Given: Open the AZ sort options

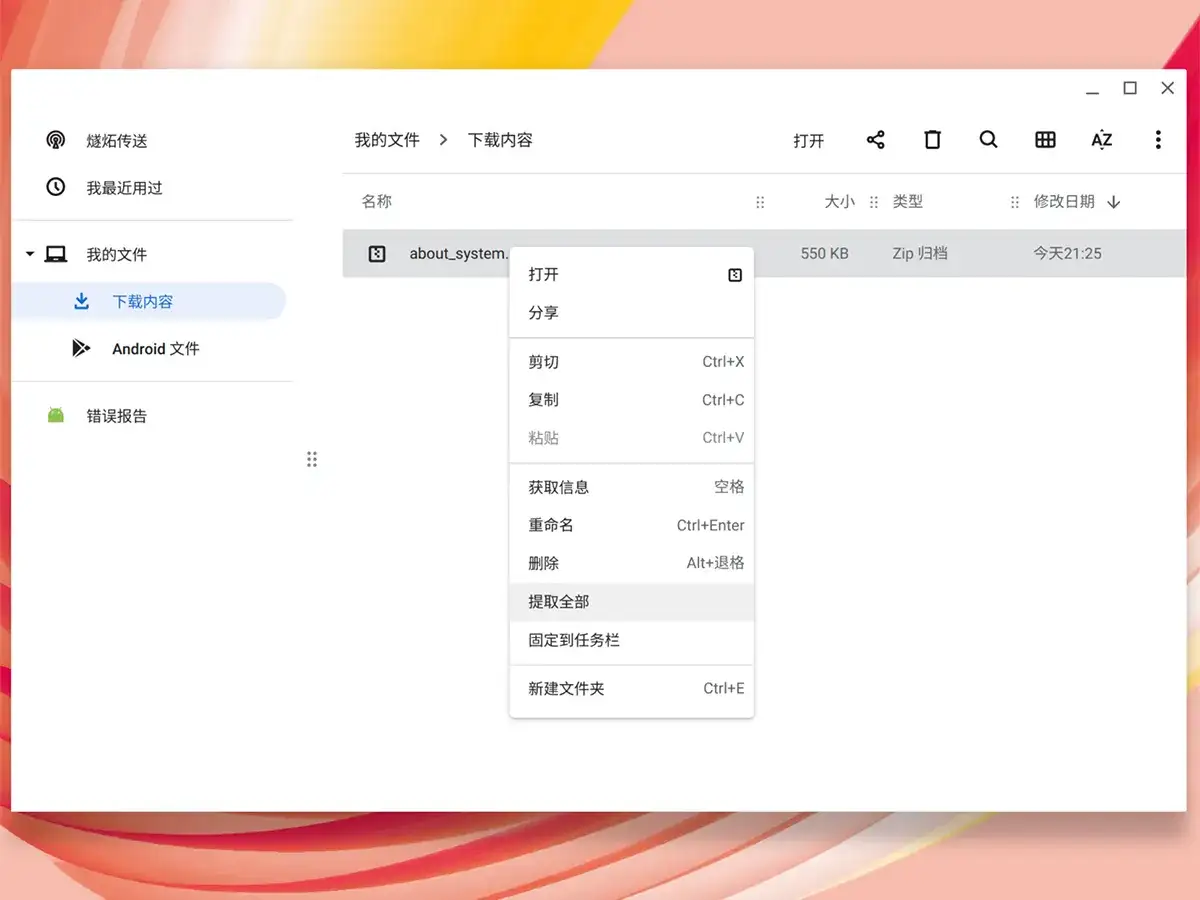Looking at the screenshot, I should coord(1101,140).
